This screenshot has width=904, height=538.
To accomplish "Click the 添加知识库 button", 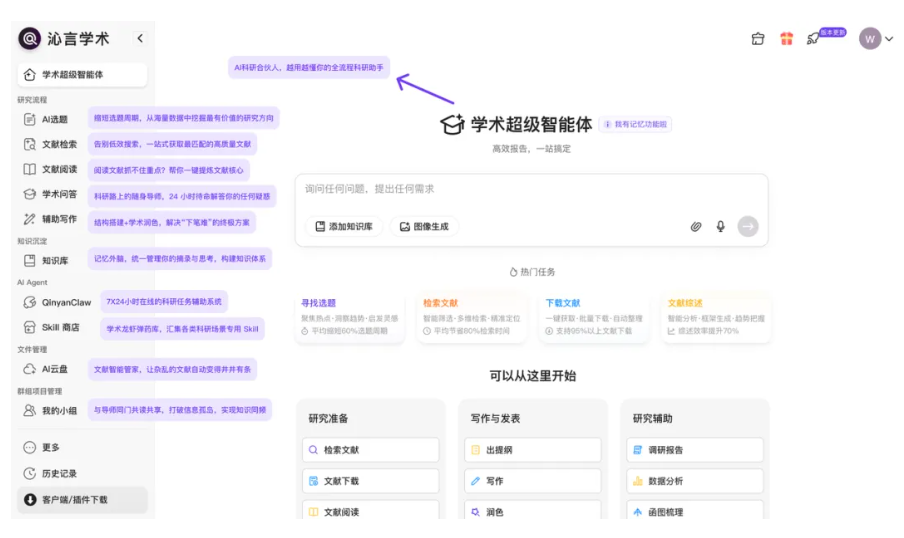I will point(343,227).
